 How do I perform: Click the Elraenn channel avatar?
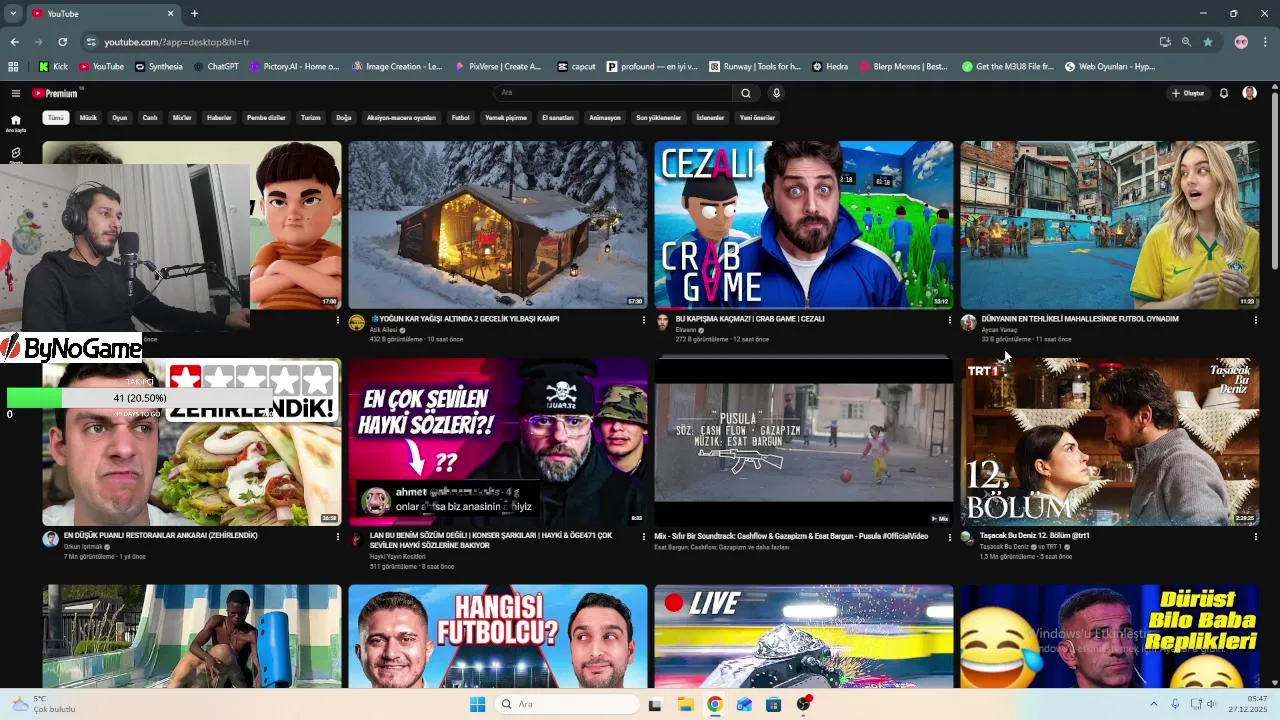662,322
